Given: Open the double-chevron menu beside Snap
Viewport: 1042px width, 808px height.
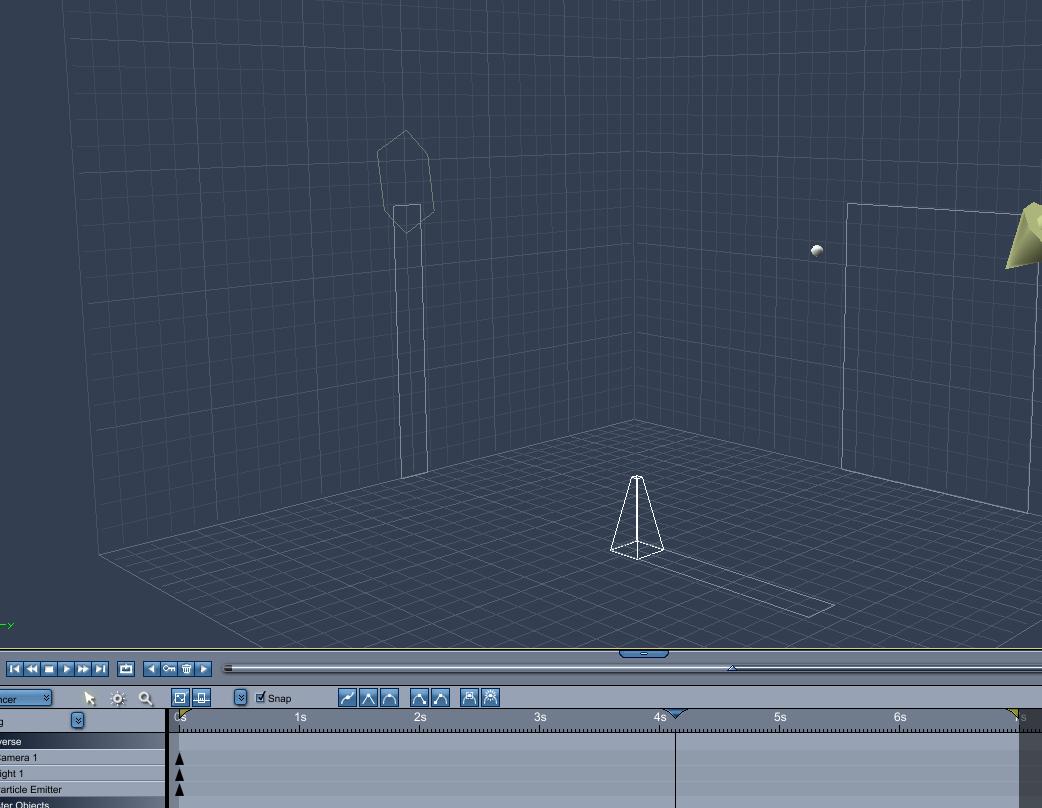Looking at the screenshot, I should tap(240, 698).
